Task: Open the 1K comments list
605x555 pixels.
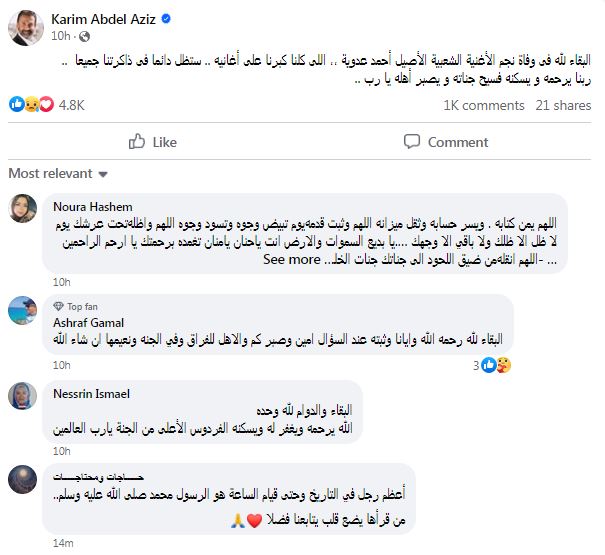Action: 484,104
